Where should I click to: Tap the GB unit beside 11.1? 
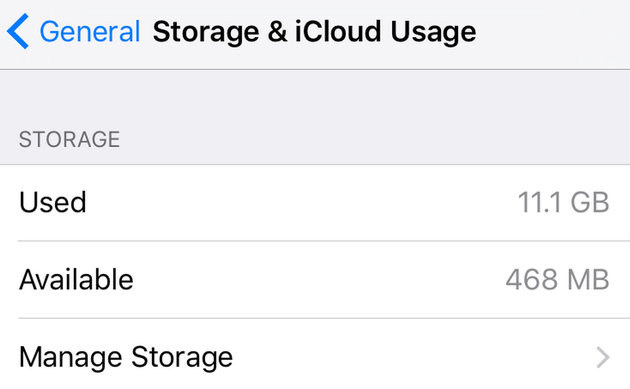tap(590, 202)
